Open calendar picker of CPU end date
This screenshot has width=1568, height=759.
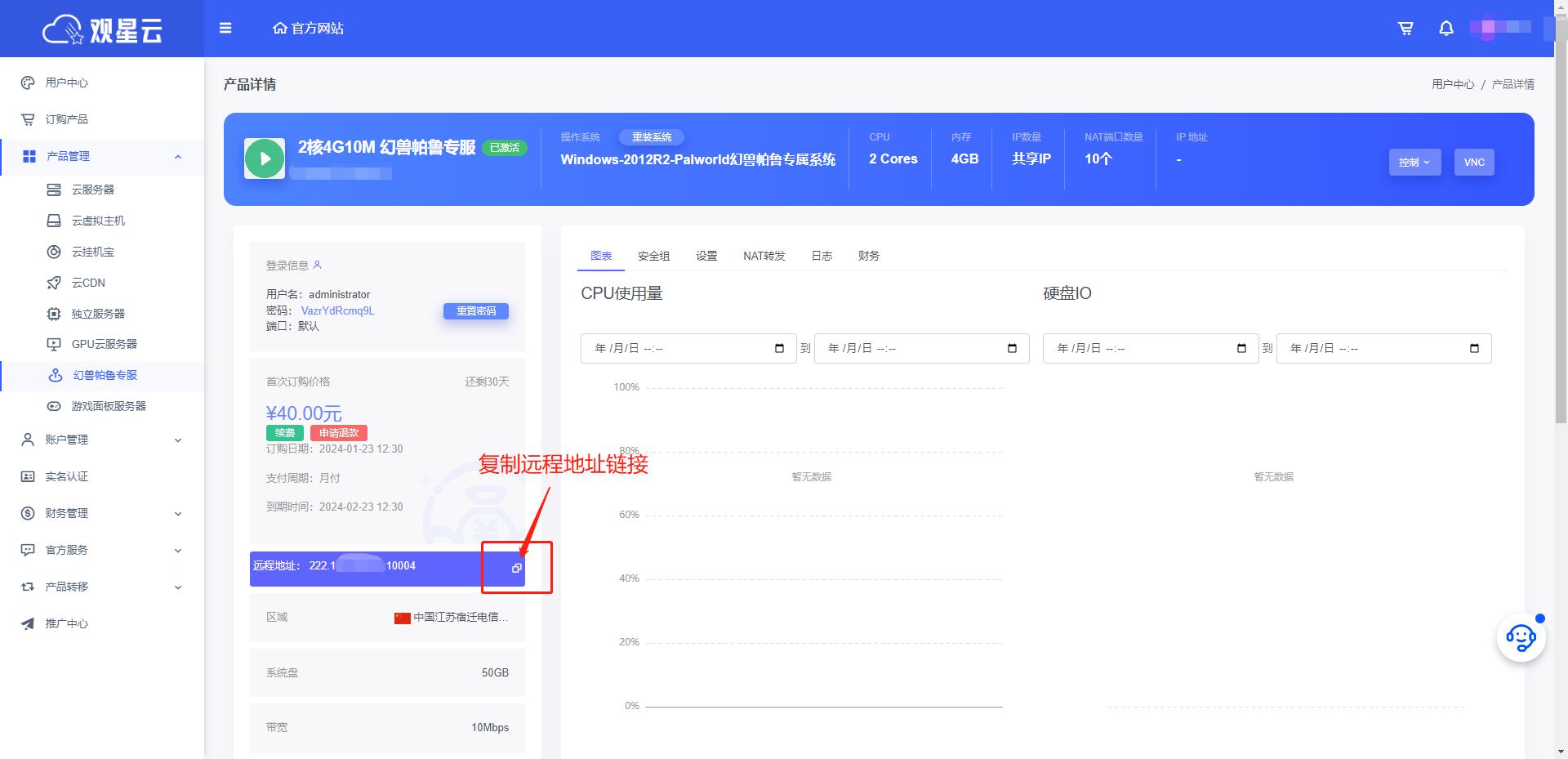1012,348
